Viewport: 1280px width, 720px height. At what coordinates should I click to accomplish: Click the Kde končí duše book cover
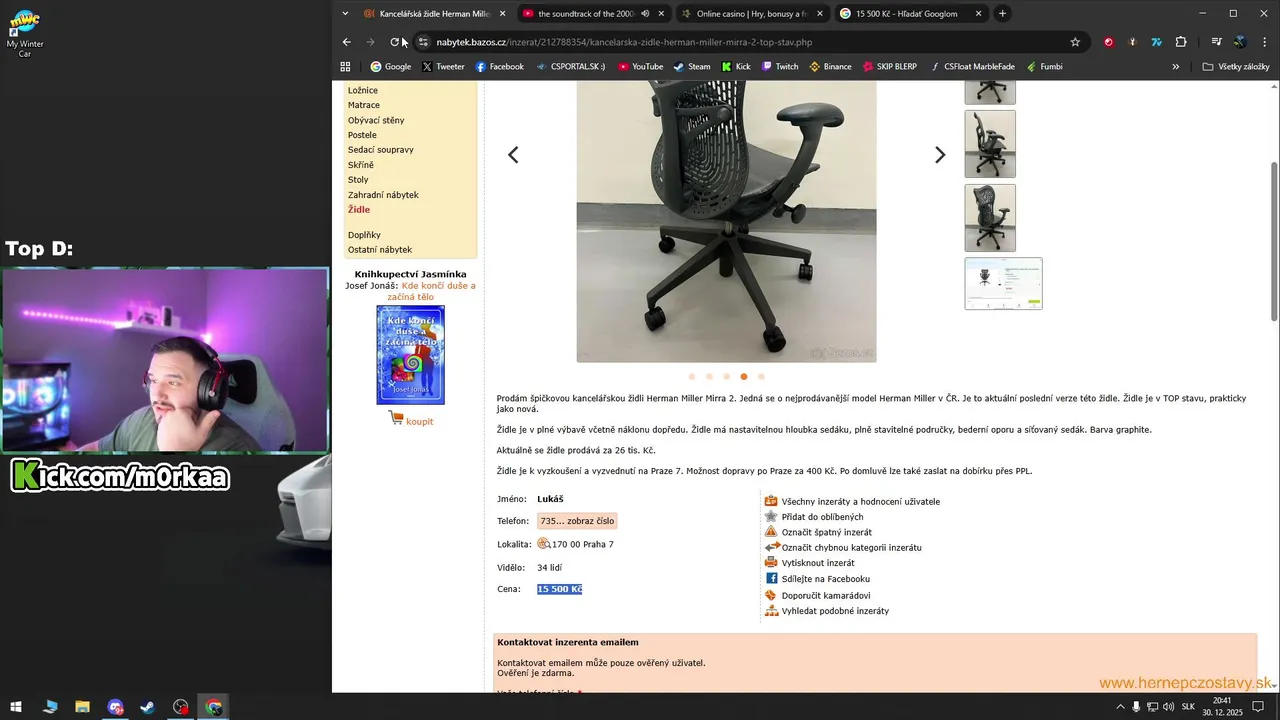[x=410, y=355]
